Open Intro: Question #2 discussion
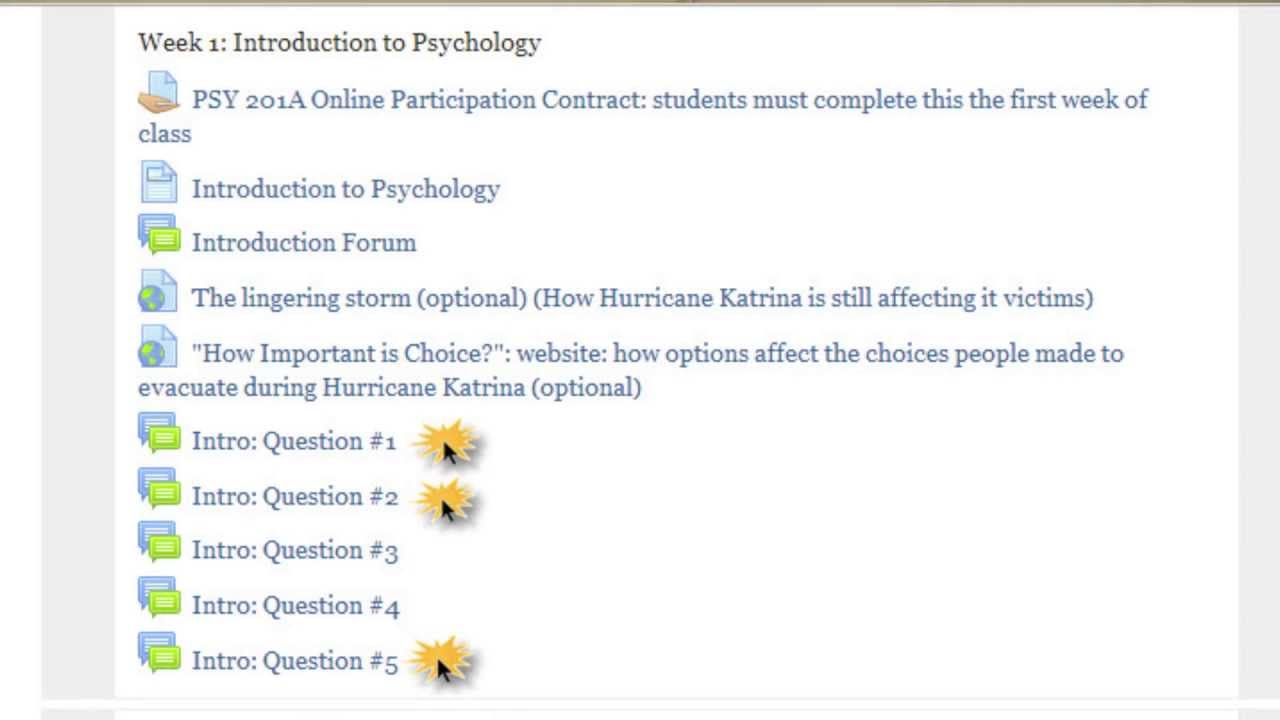Viewport: 1280px width, 720px height. point(294,497)
